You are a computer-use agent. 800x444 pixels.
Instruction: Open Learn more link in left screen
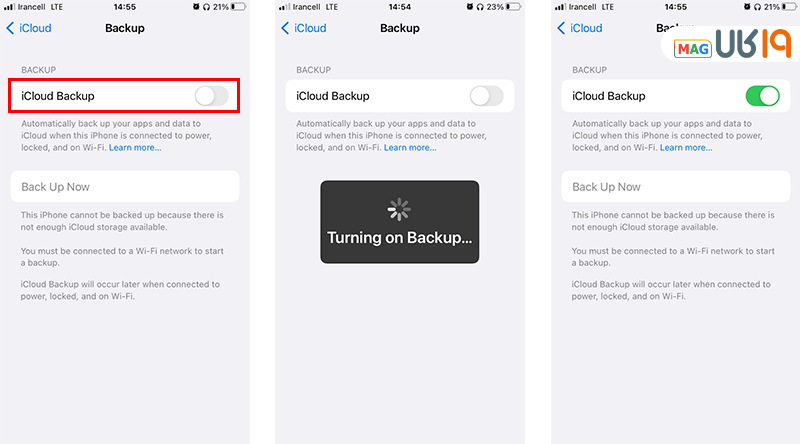135,147
